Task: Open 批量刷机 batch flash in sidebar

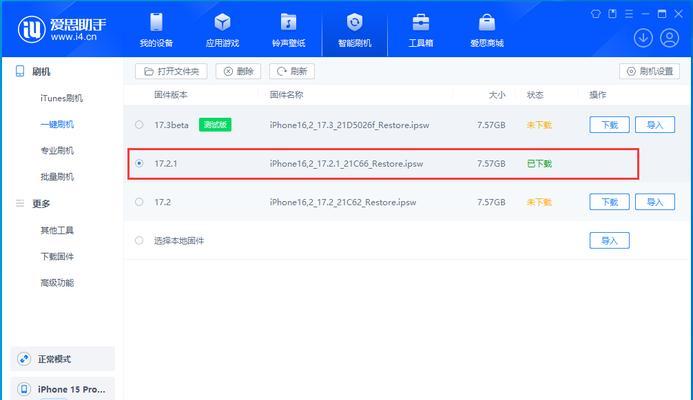Action: pyautogui.click(x=57, y=177)
